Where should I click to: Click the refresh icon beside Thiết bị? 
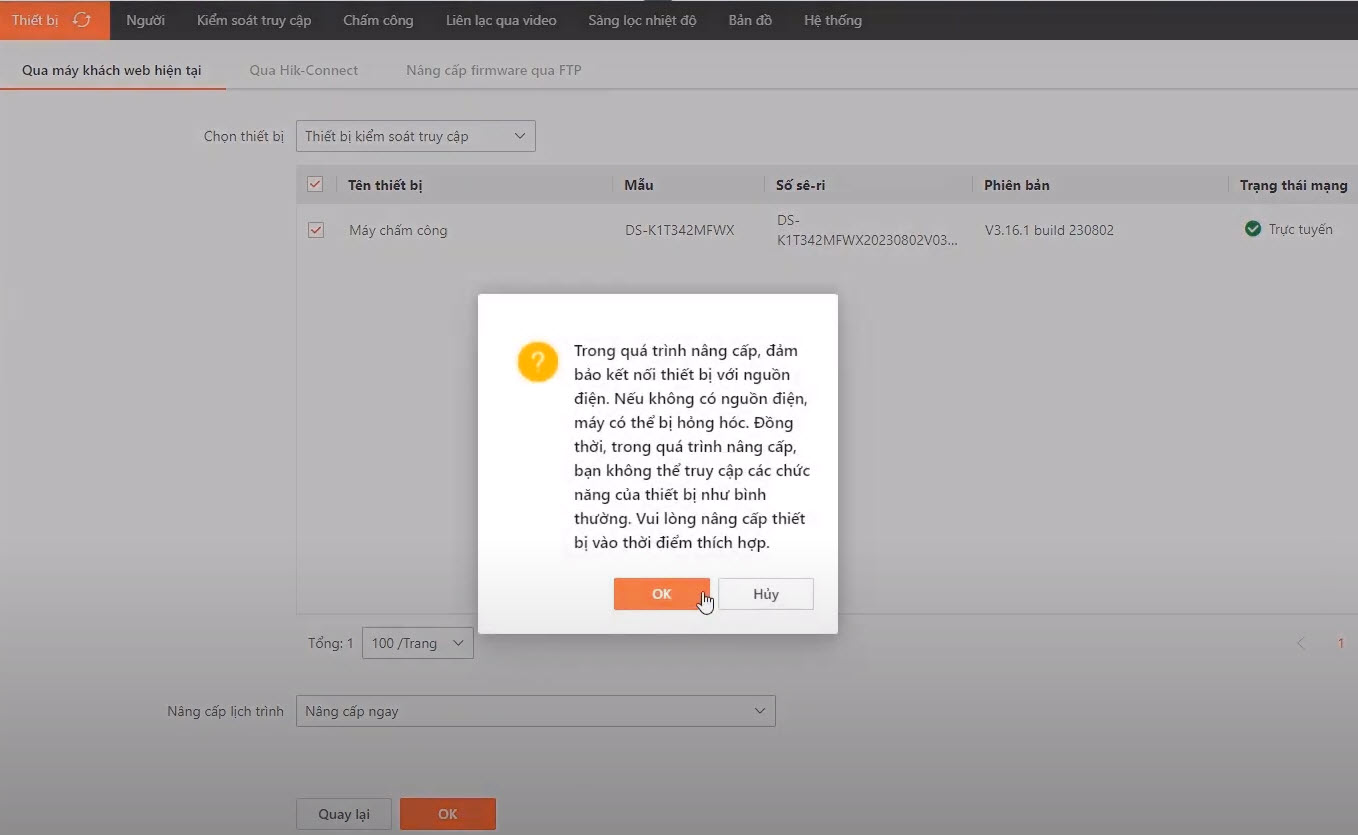[x=82, y=20]
